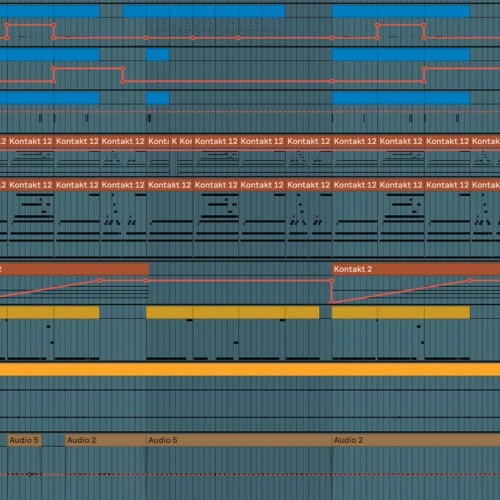
Task: Click lowest automation breakpoint under Kontakt 2 start
Action: [x=332, y=302]
